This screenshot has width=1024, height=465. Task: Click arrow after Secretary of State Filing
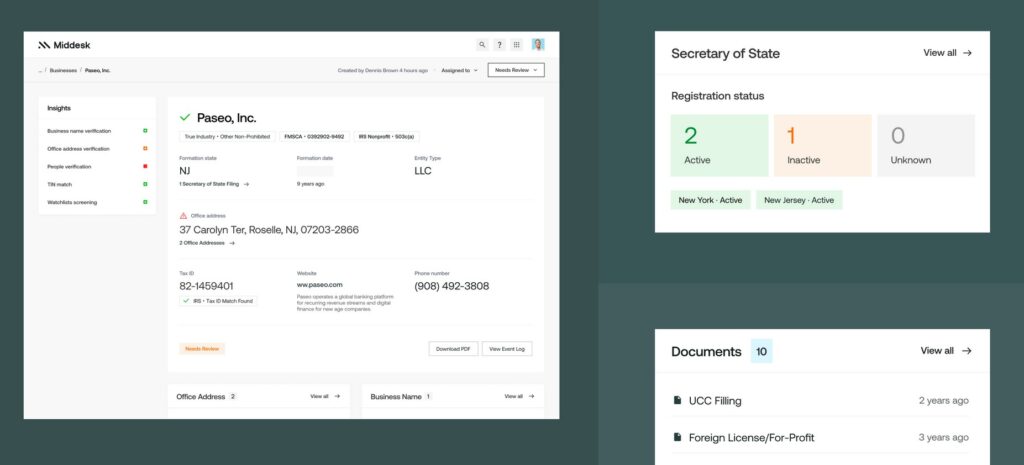point(246,184)
